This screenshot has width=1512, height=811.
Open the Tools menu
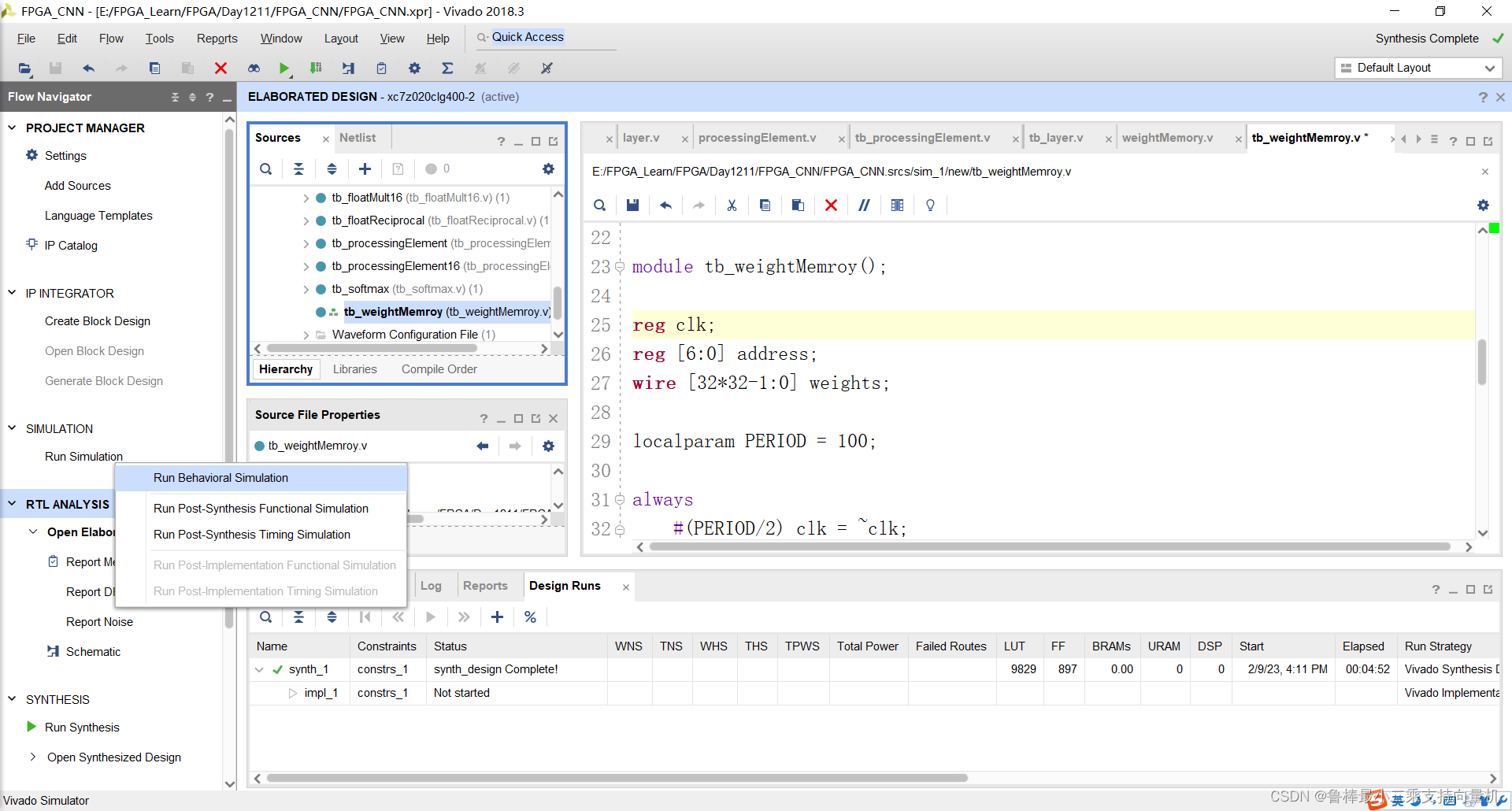pyautogui.click(x=159, y=39)
